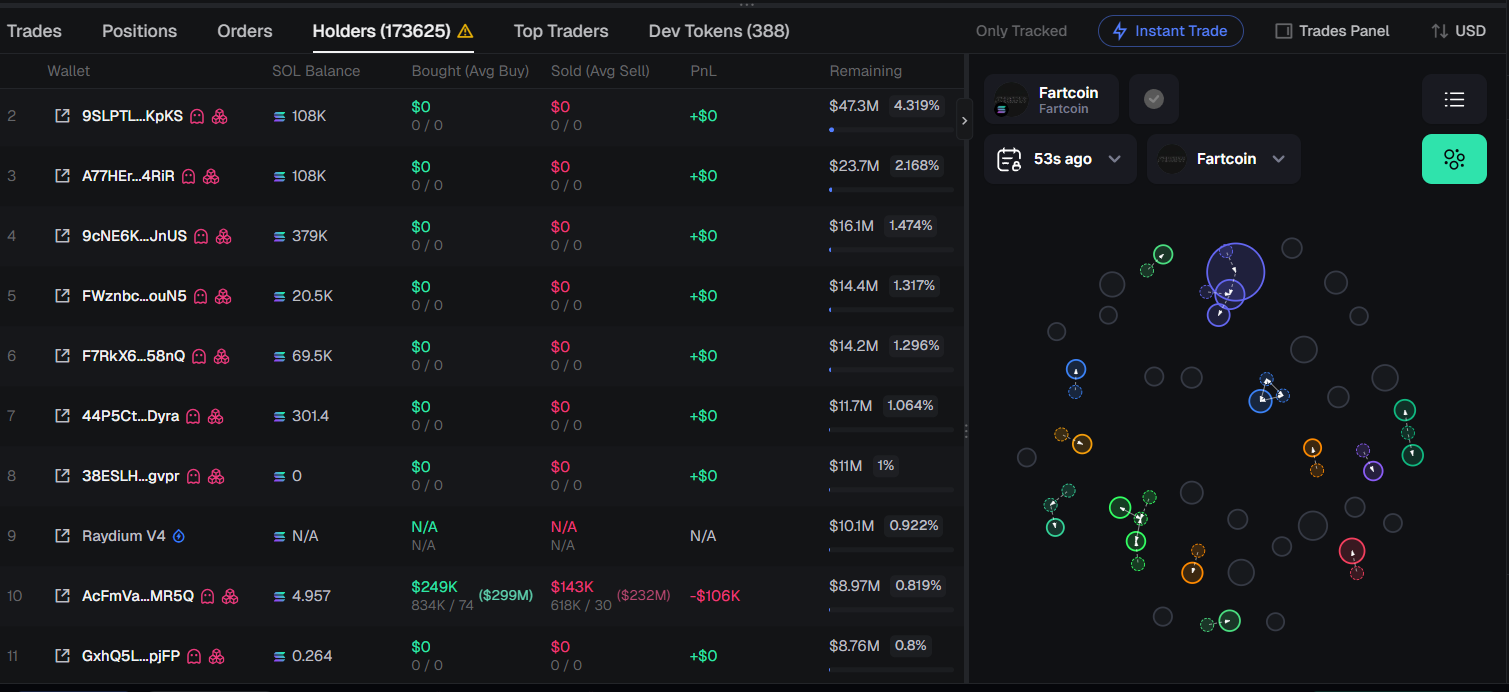This screenshot has height=692, width=1509.
Task: Switch to the Top Traders tab
Action: 561,31
